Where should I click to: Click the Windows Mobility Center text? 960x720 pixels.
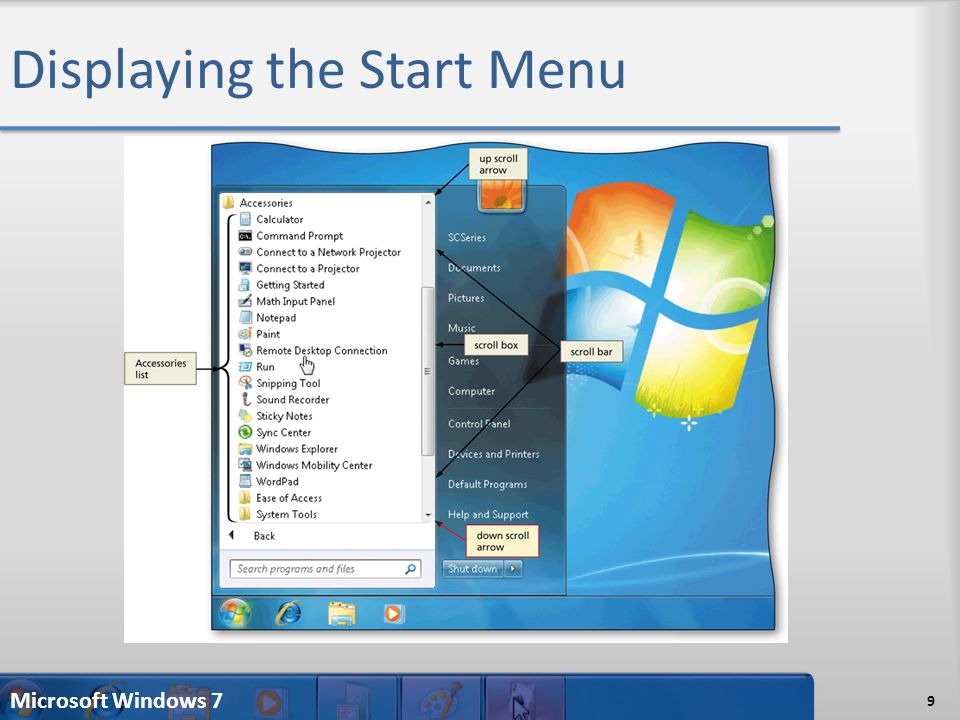314,465
